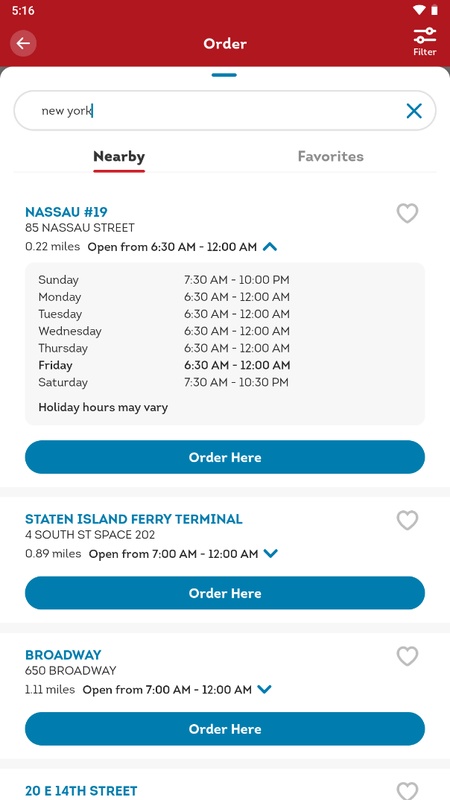Open the Filter options icon
Image resolution: width=450 pixels, height=800 pixels.
coord(424,41)
